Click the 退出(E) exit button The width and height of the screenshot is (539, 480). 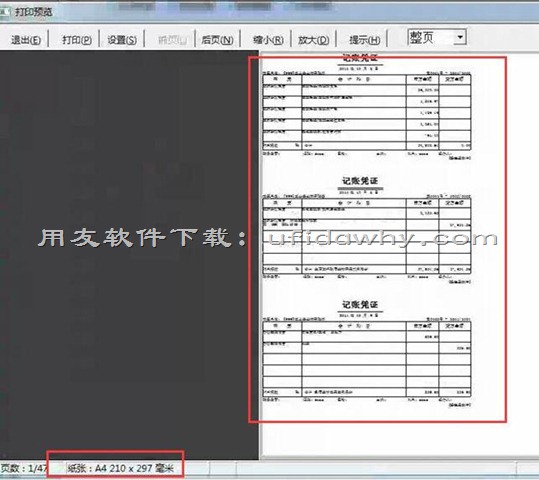tap(26, 40)
